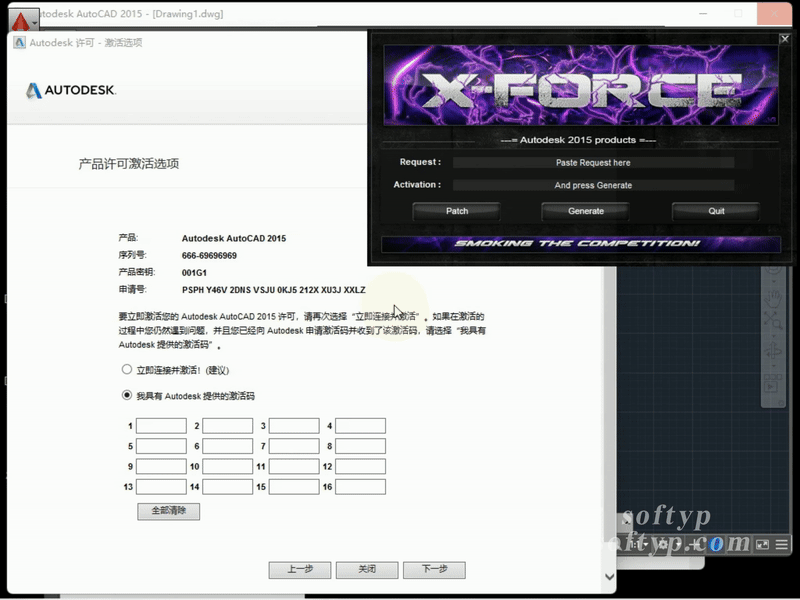Screen dimensions: 800x600
Task: Click activation code box 12
Action: (x=360, y=466)
